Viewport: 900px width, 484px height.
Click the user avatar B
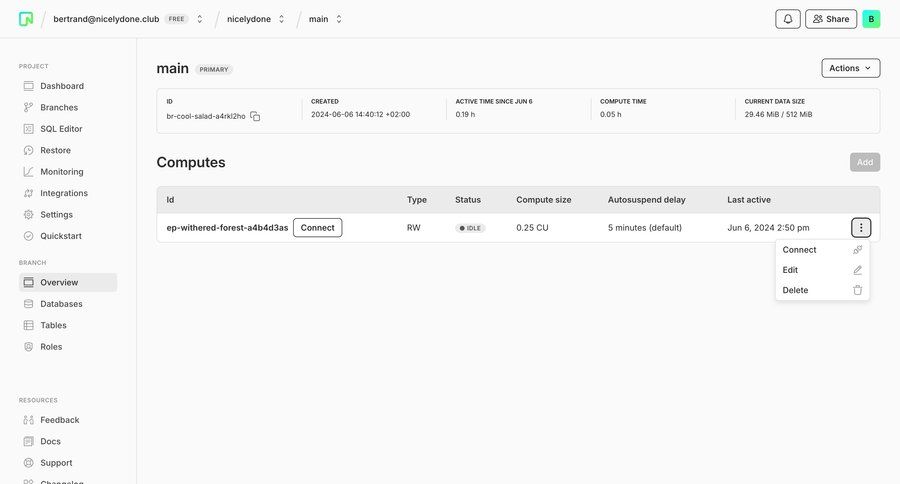pyautogui.click(x=871, y=19)
